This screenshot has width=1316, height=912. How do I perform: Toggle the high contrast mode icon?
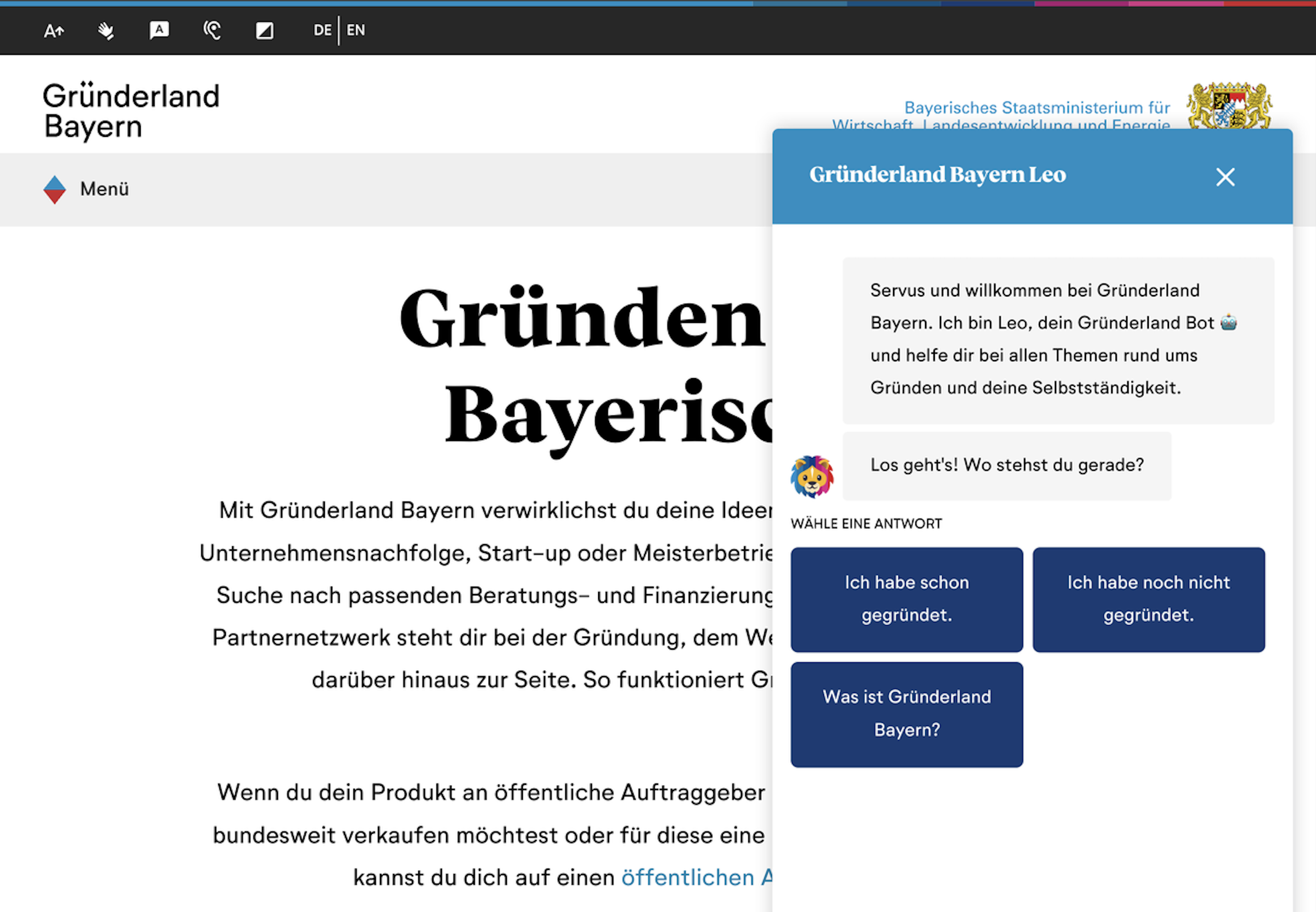pos(264,30)
